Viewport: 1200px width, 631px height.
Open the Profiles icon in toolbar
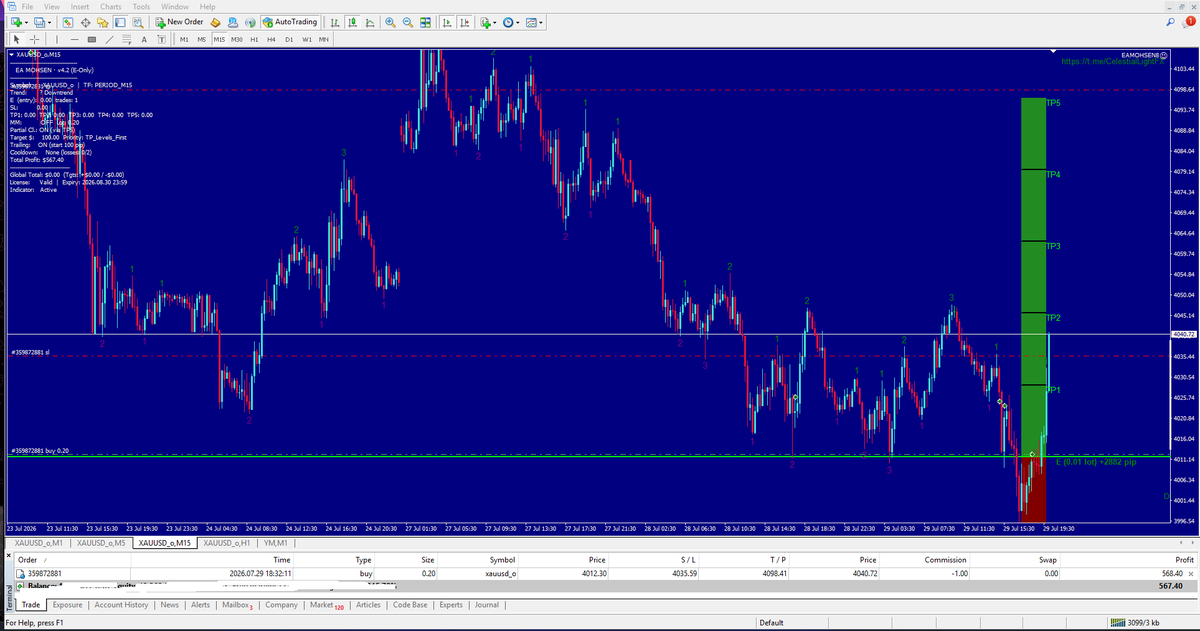[x=39, y=22]
